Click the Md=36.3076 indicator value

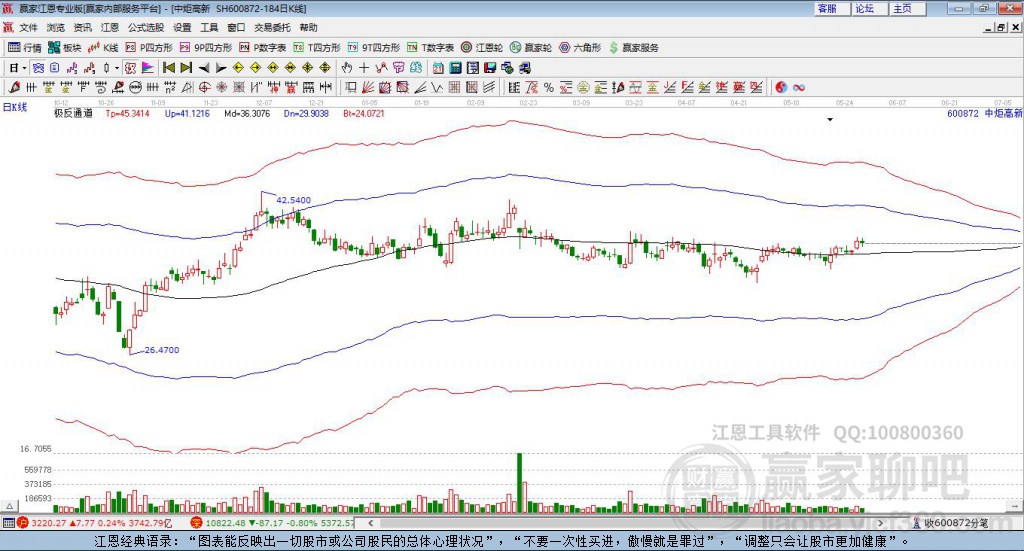247,114
